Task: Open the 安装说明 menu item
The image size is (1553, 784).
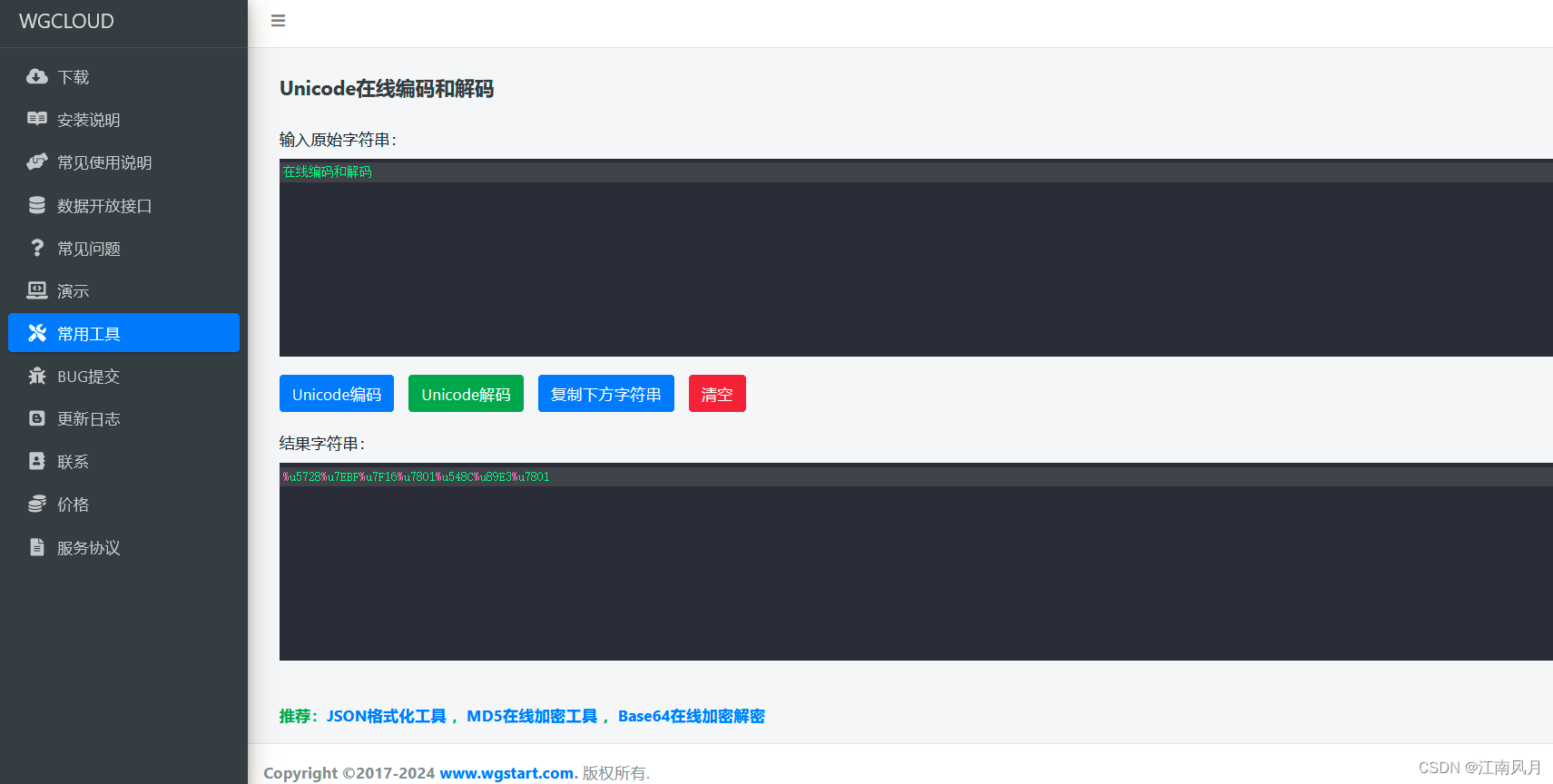Action: 123,120
